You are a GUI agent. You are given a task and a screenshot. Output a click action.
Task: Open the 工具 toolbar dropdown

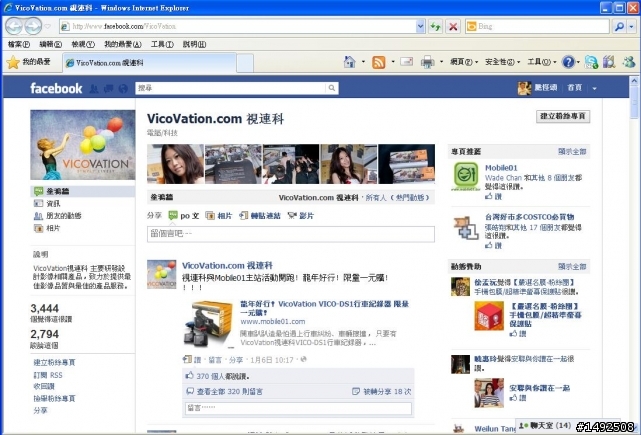542,62
